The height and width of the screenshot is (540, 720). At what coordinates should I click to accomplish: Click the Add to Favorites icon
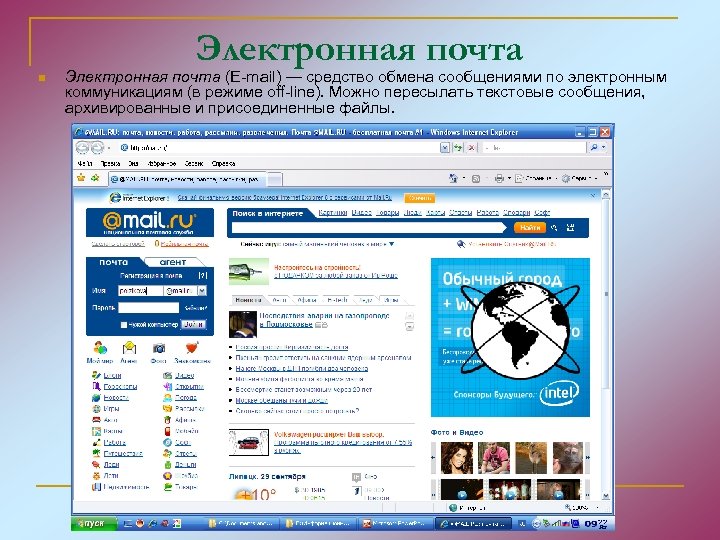pos(95,177)
